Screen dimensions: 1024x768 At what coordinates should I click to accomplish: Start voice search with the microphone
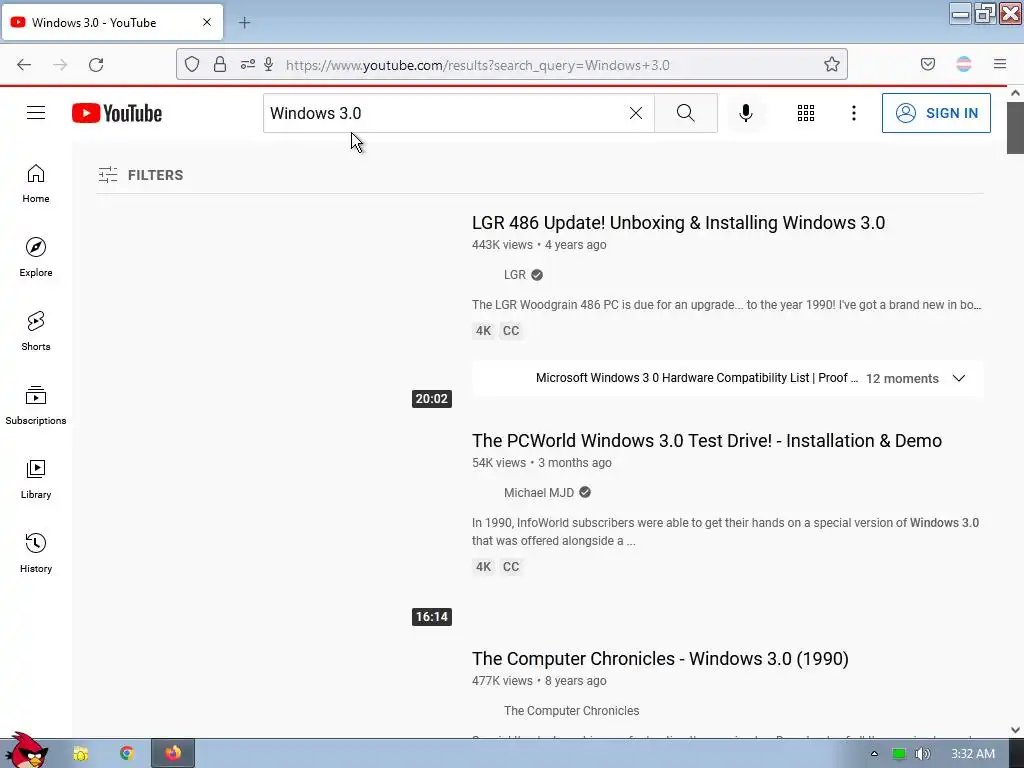[746, 113]
